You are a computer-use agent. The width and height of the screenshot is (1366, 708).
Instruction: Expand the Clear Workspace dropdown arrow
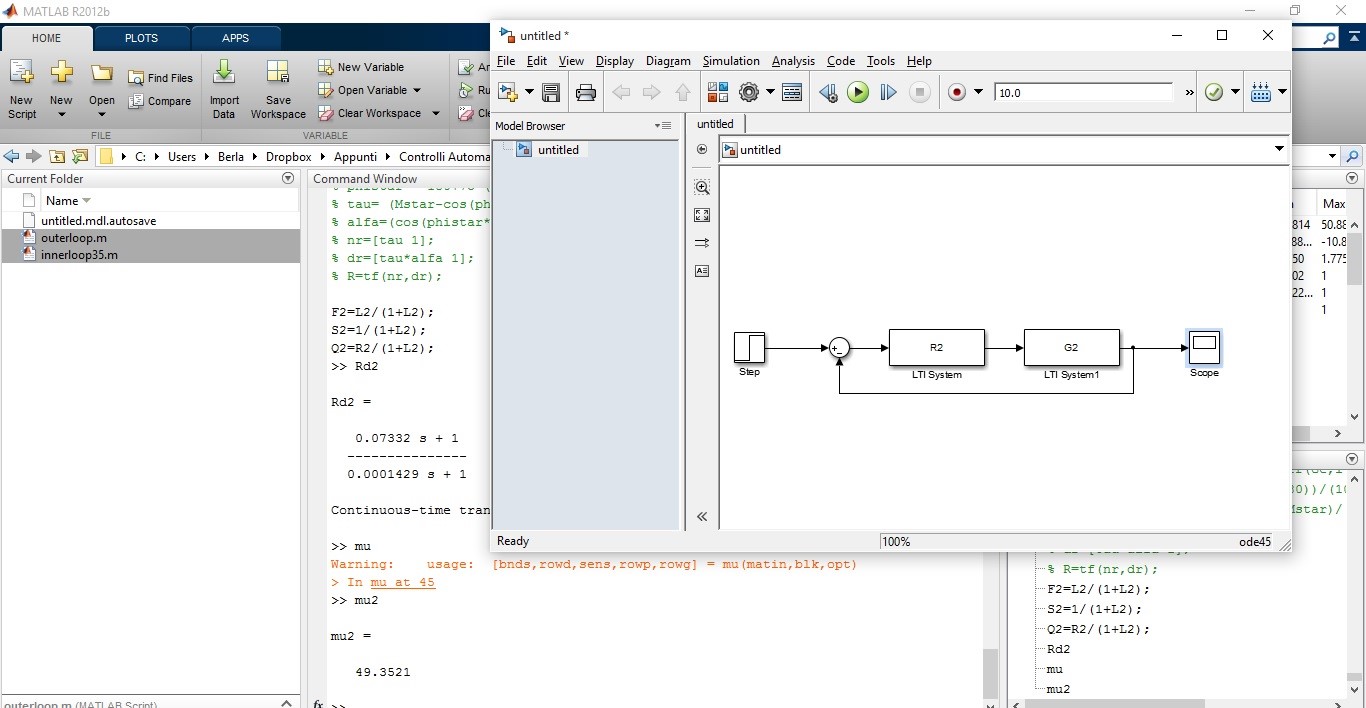point(436,114)
